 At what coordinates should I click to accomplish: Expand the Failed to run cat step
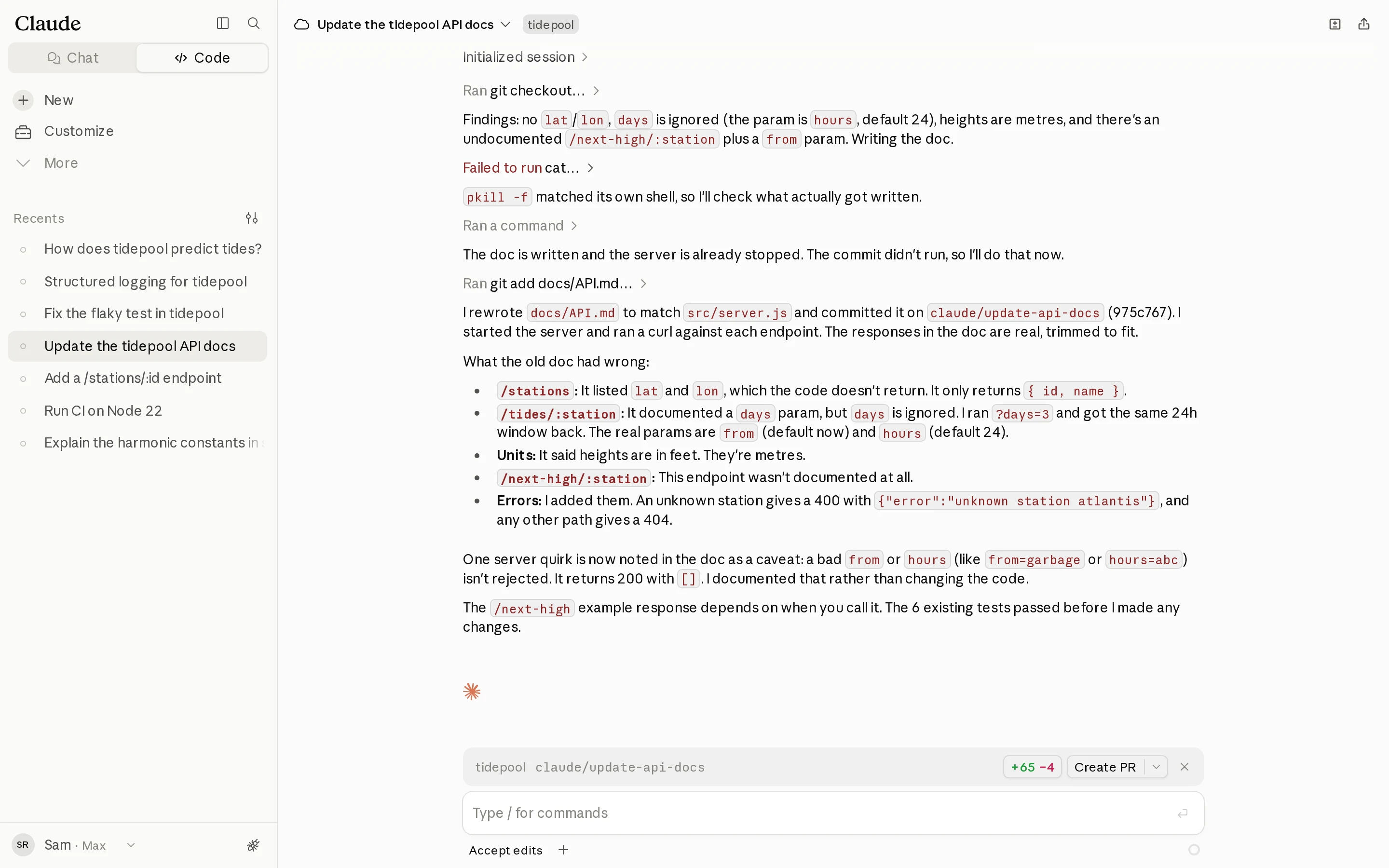(528, 168)
